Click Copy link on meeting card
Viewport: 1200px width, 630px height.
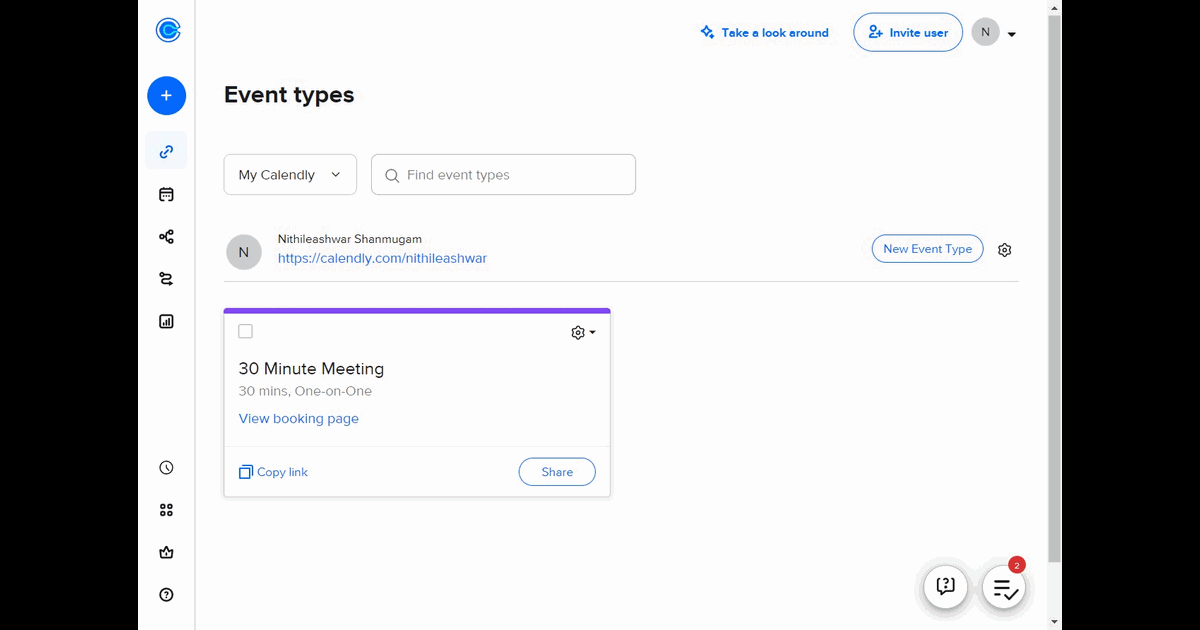(273, 472)
